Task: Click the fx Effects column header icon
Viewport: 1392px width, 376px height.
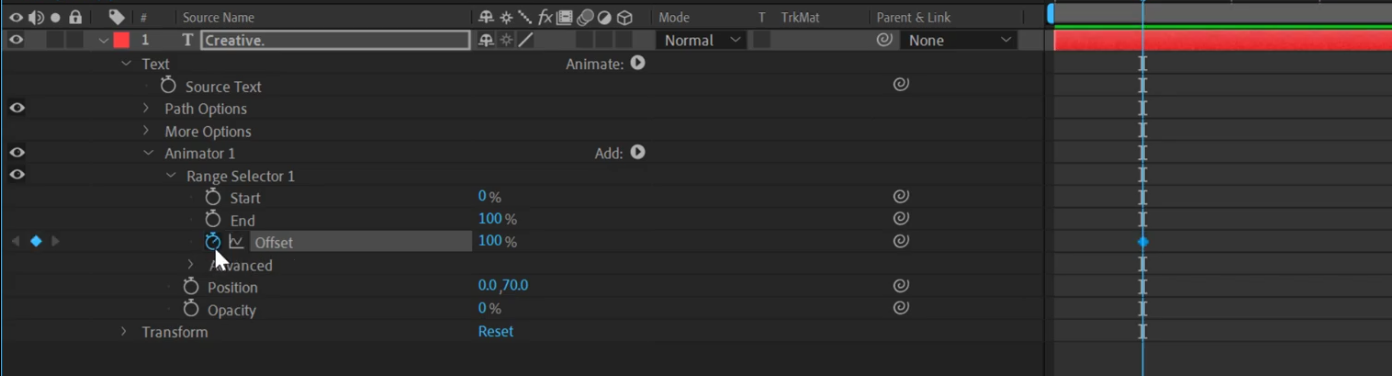Action: click(x=545, y=17)
